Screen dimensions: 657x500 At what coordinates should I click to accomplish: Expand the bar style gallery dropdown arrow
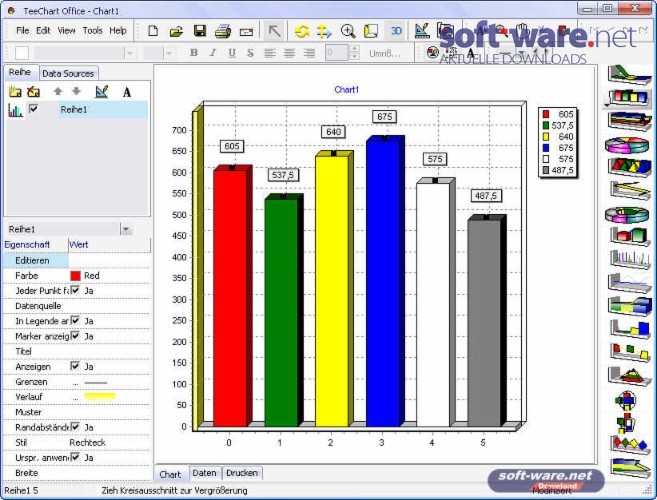pos(606,105)
